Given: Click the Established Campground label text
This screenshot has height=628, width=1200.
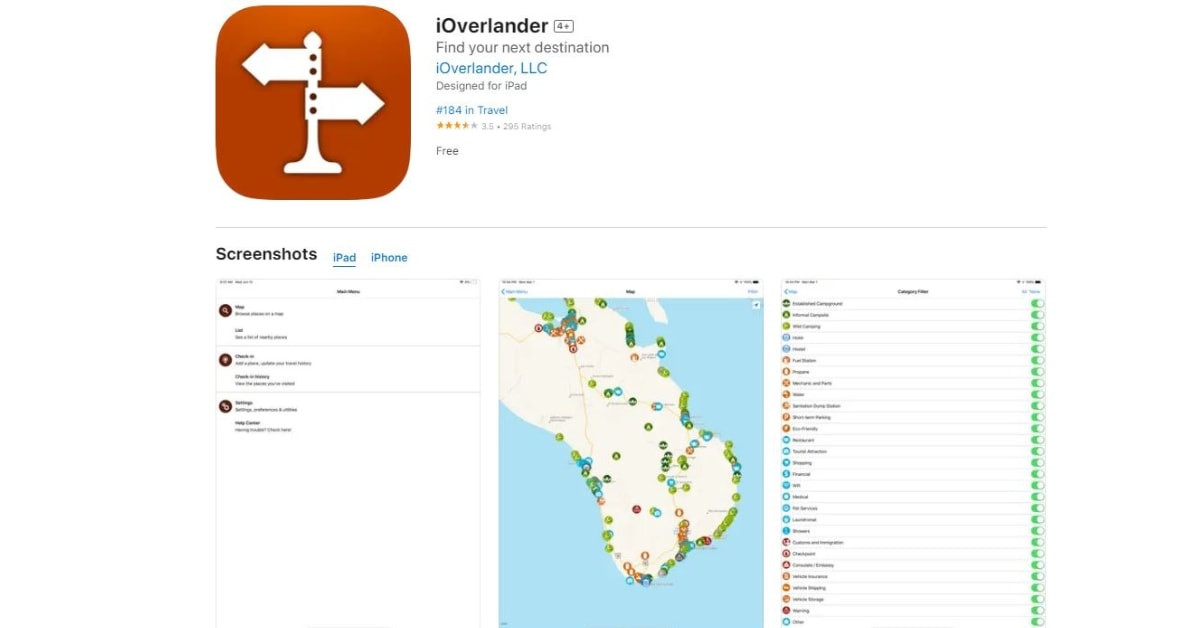Looking at the screenshot, I should coord(817,303).
